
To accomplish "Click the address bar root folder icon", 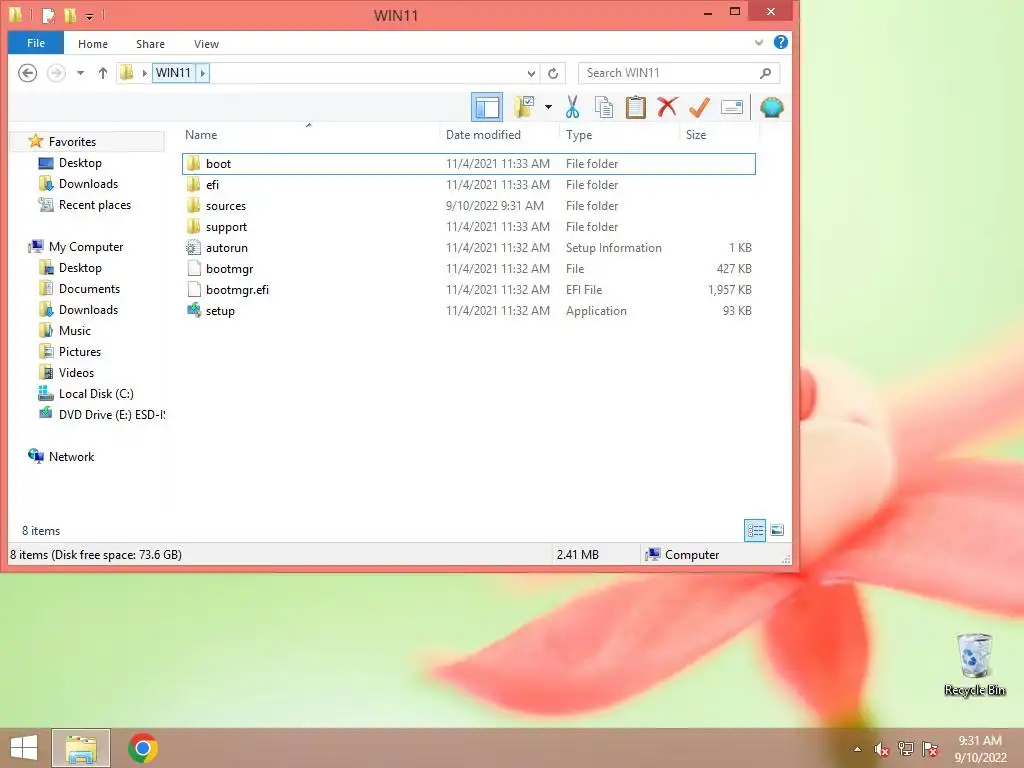I will 127,72.
